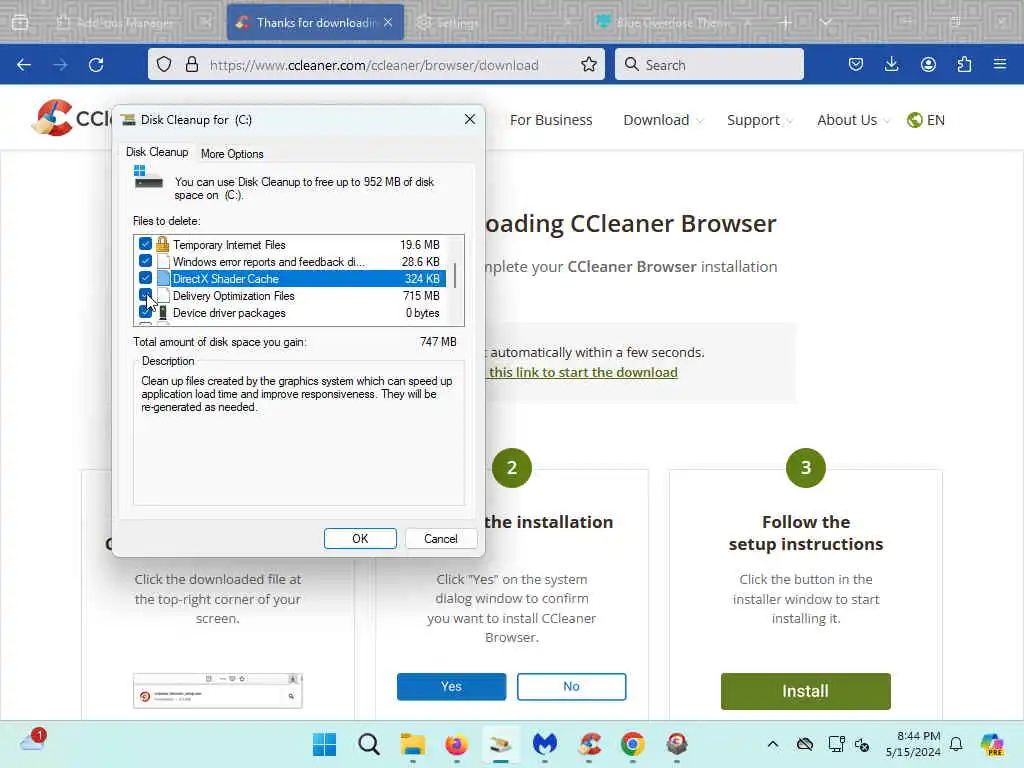
Task: Open File Explorer from the taskbar
Action: click(413, 744)
